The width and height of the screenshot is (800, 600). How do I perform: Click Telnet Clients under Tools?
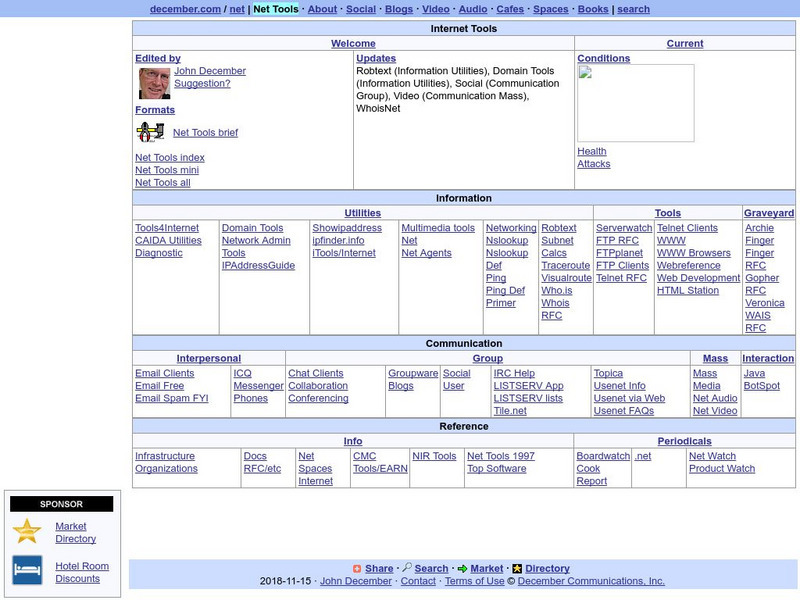pos(687,227)
